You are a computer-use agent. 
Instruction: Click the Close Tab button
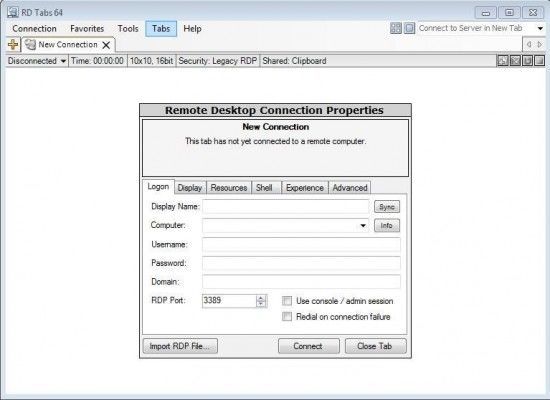(375, 346)
